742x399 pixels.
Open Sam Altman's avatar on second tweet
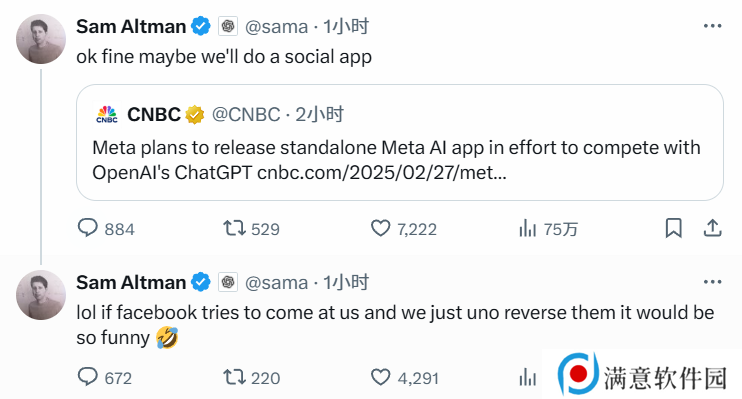pyautogui.click(x=41, y=295)
